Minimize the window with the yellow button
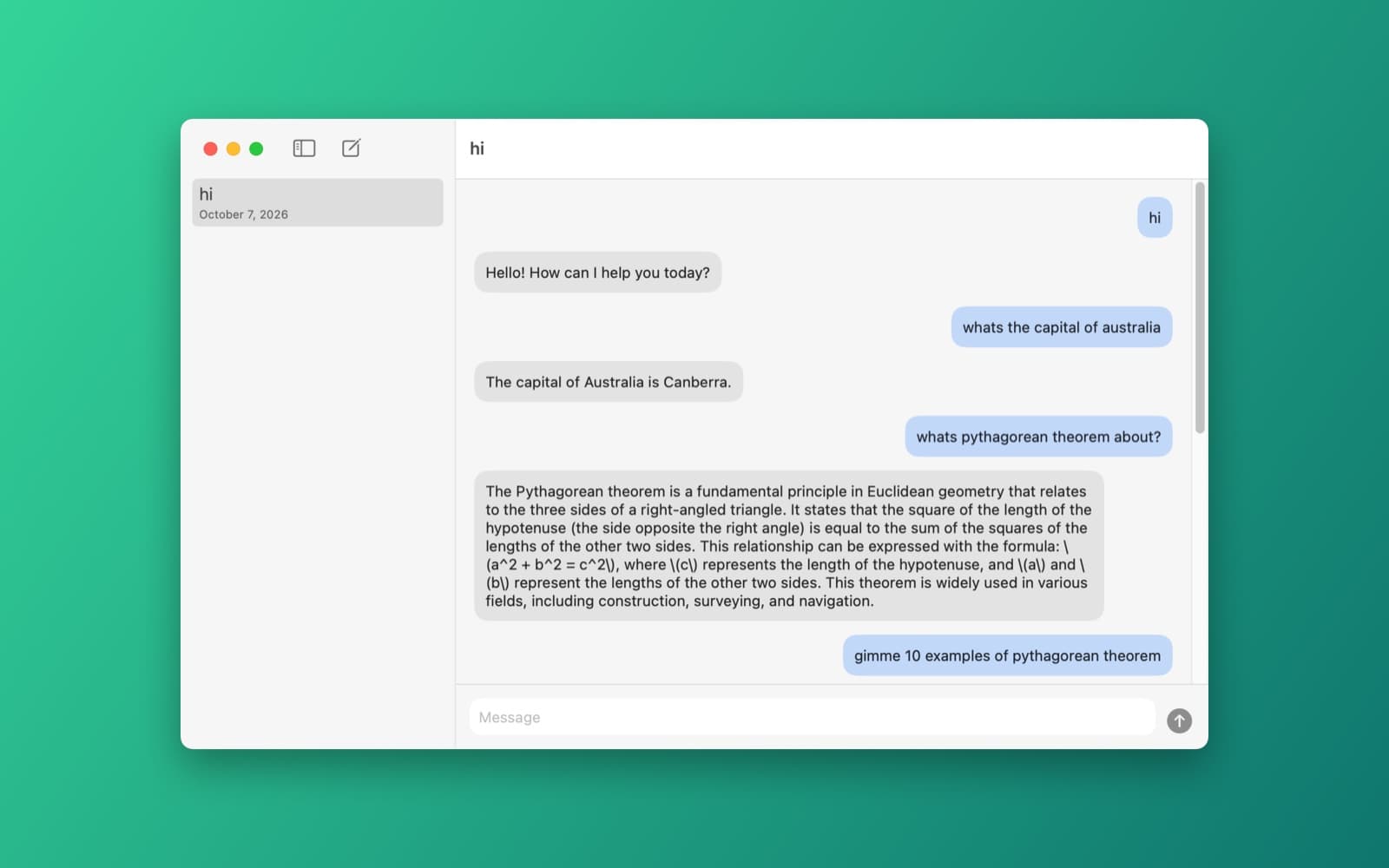Viewport: 1389px width, 868px height. (x=233, y=148)
